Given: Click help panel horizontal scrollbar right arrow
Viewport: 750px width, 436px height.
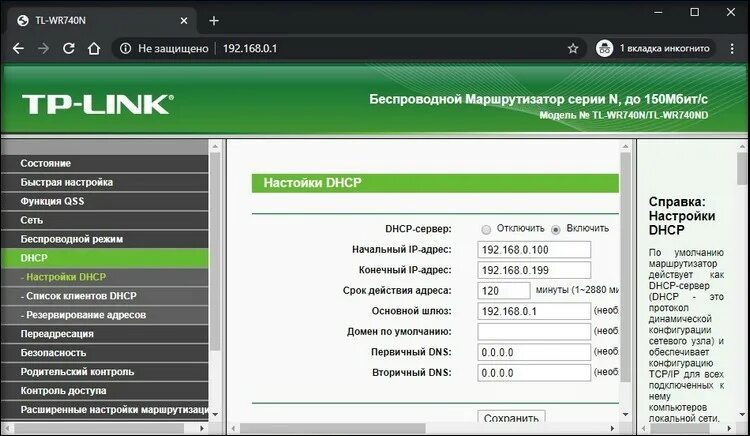Looking at the screenshot, I should pyautogui.click(x=729, y=428).
